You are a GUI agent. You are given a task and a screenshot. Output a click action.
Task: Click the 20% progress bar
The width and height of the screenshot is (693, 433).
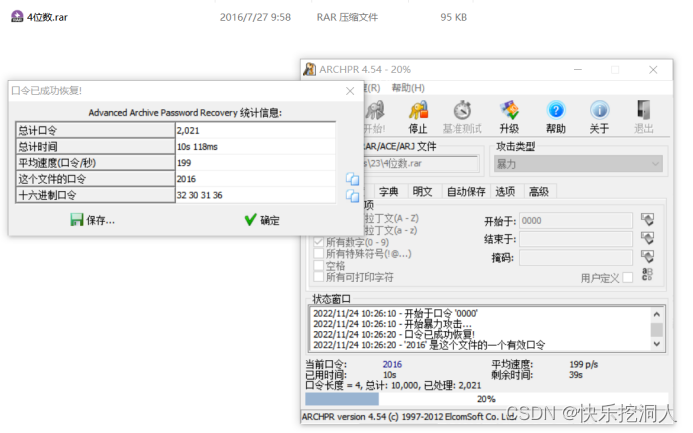[486, 399]
